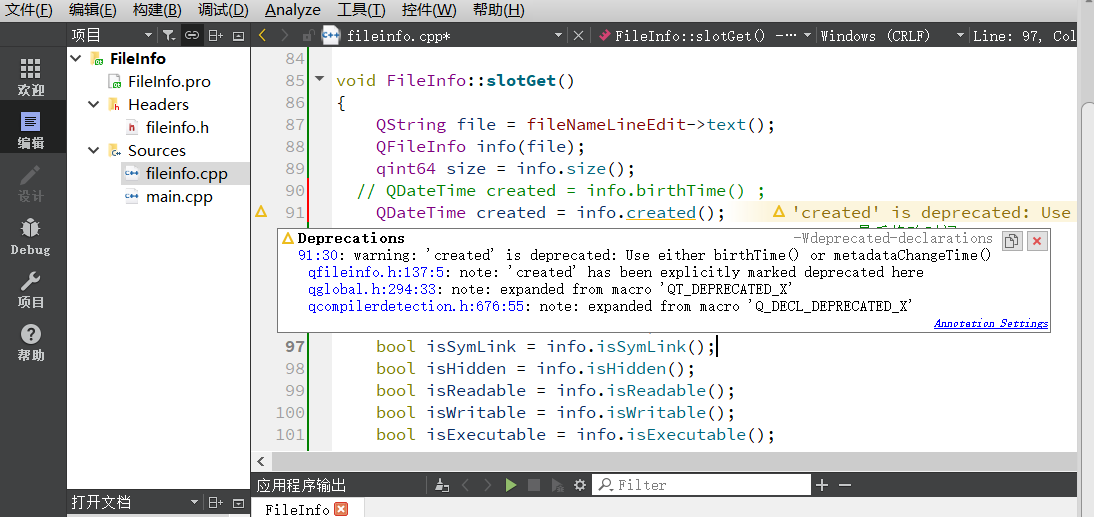Screen dimensions: 1094x517
Task: Split the 打开文档 panel
Action: pyautogui.click(x=216, y=502)
